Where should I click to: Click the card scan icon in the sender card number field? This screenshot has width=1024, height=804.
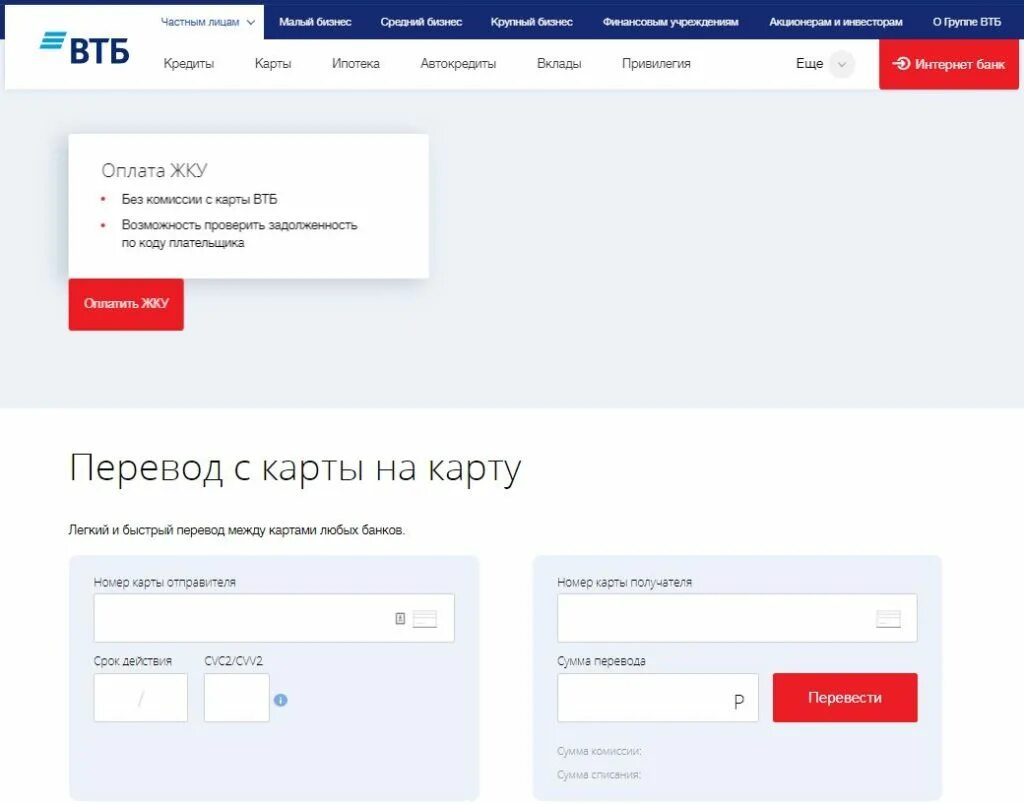400,618
